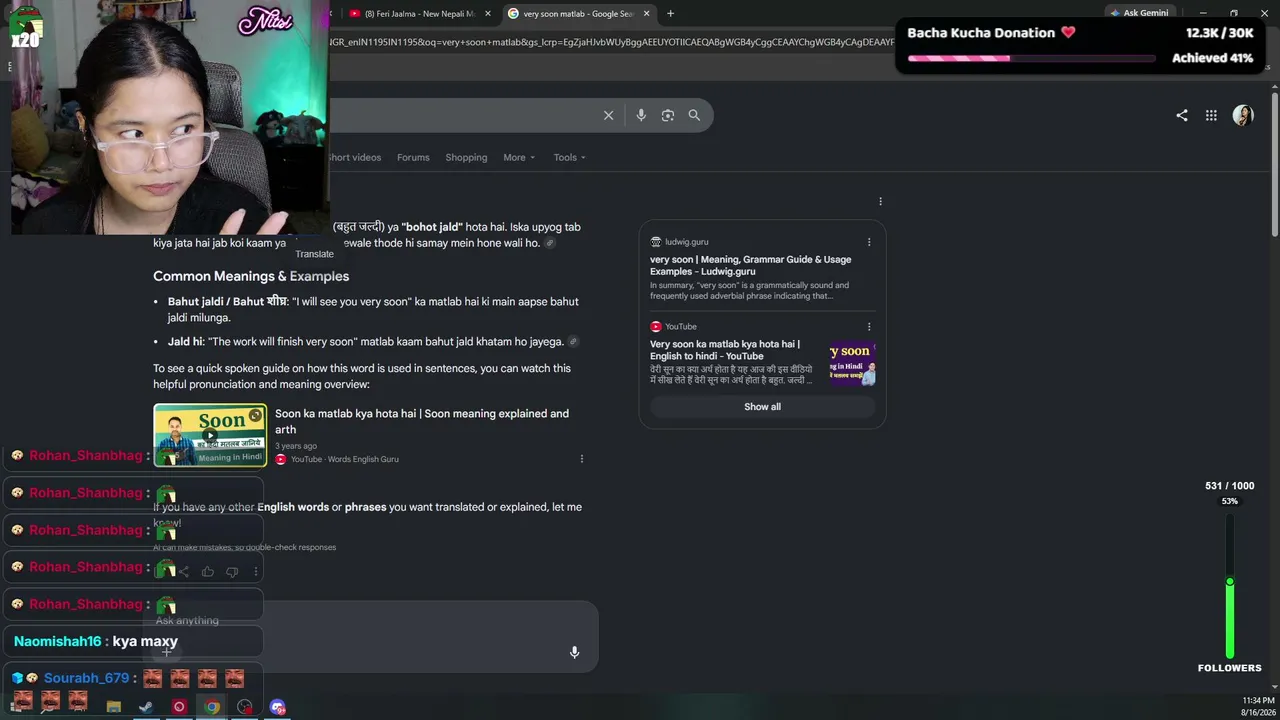Use the microphone in the Ask anything box
The width and height of the screenshot is (1280, 720).
pyautogui.click(x=574, y=652)
